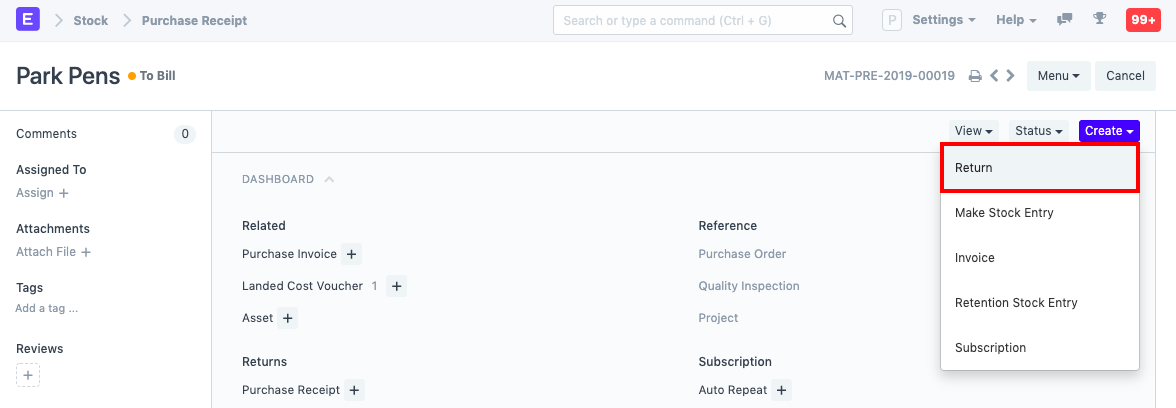Go to previous document with left chevron
The height and width of the screenshot is (408, 1176).
tap(994, 76)
